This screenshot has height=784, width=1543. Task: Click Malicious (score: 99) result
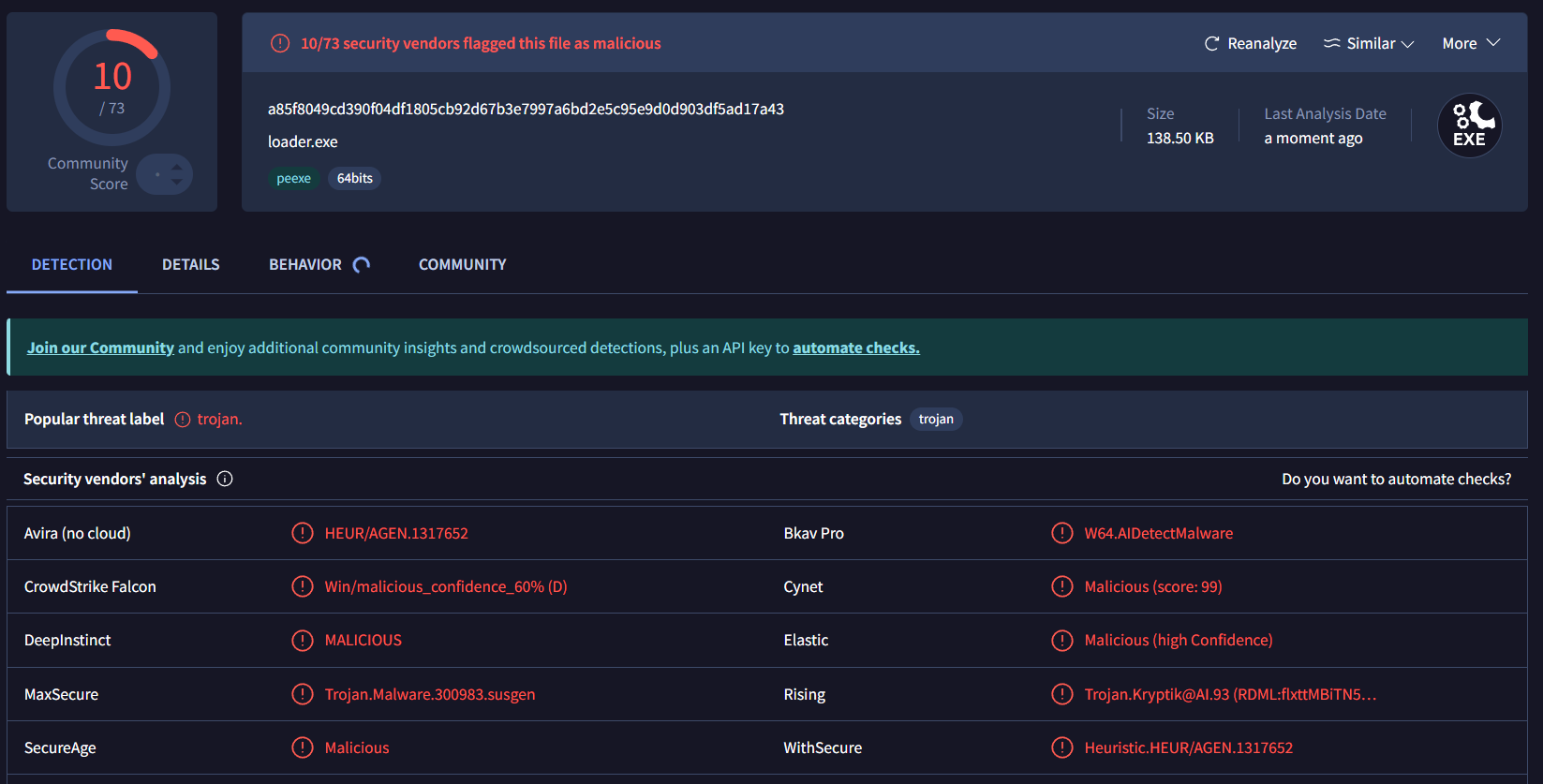point(1153,586)
